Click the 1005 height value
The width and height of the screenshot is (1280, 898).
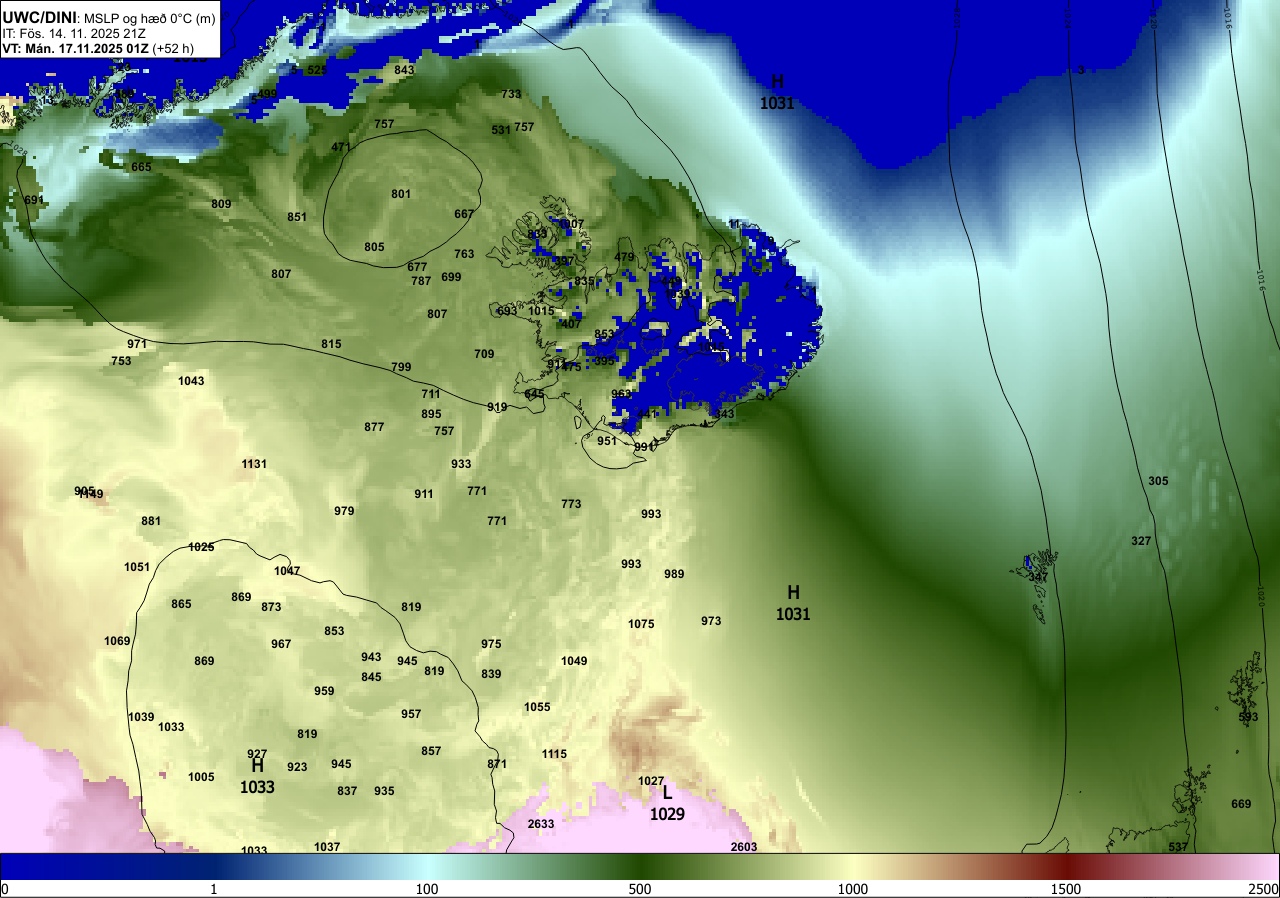tap(201, 777)
